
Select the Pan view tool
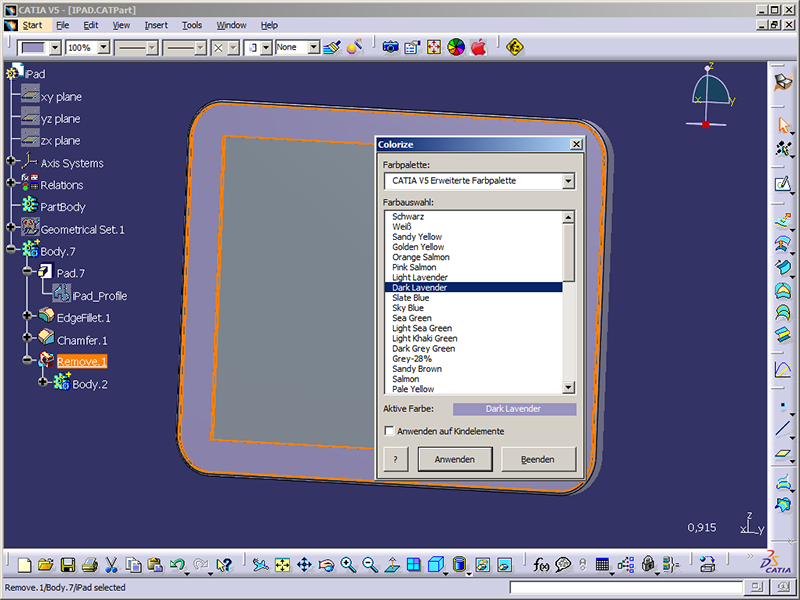pos(304,564)
